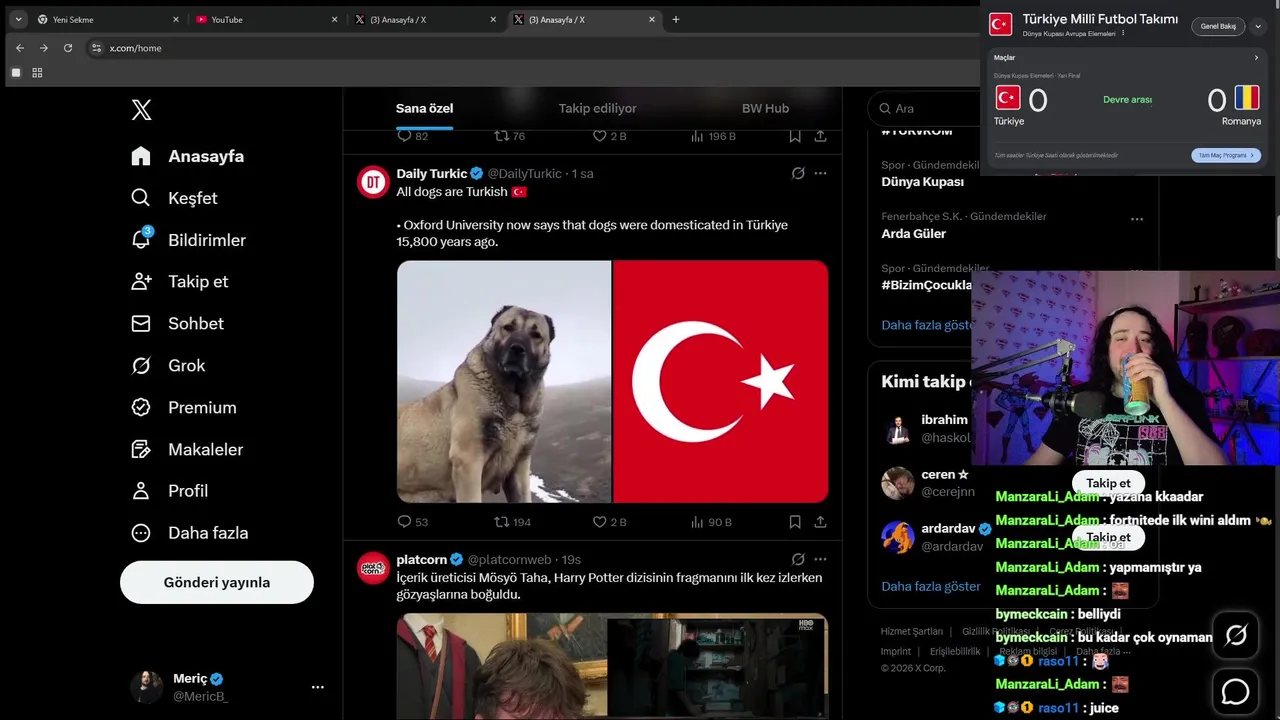The image size is (1280, 720).
Task: Click browser forward arrow
Action: click(x=44, y=48)
